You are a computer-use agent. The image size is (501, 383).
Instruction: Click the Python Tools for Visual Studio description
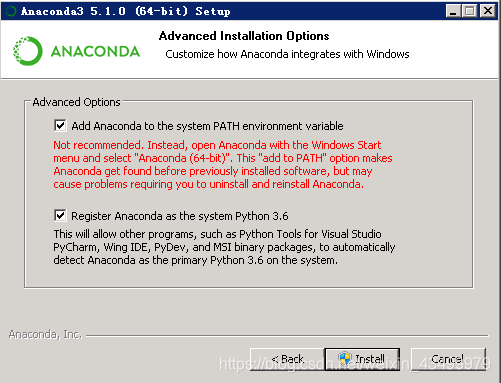click(224, 247)
